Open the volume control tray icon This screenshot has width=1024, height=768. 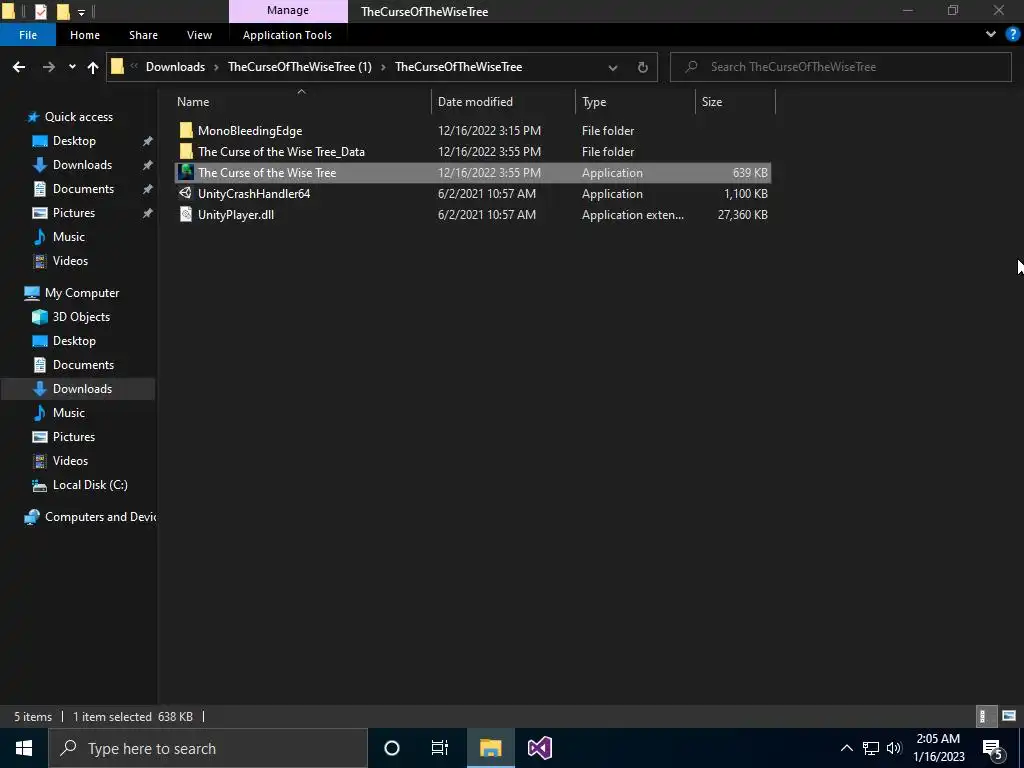point(894,748)
